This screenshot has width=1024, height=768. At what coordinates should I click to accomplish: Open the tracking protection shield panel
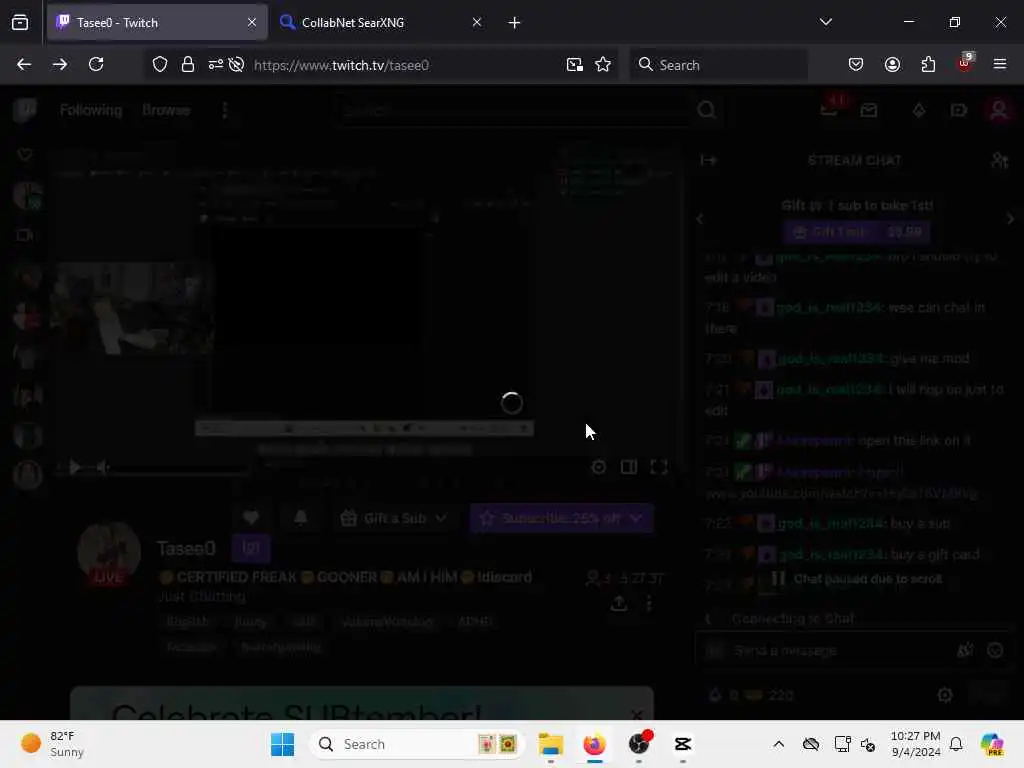click(x=160, y=65)
